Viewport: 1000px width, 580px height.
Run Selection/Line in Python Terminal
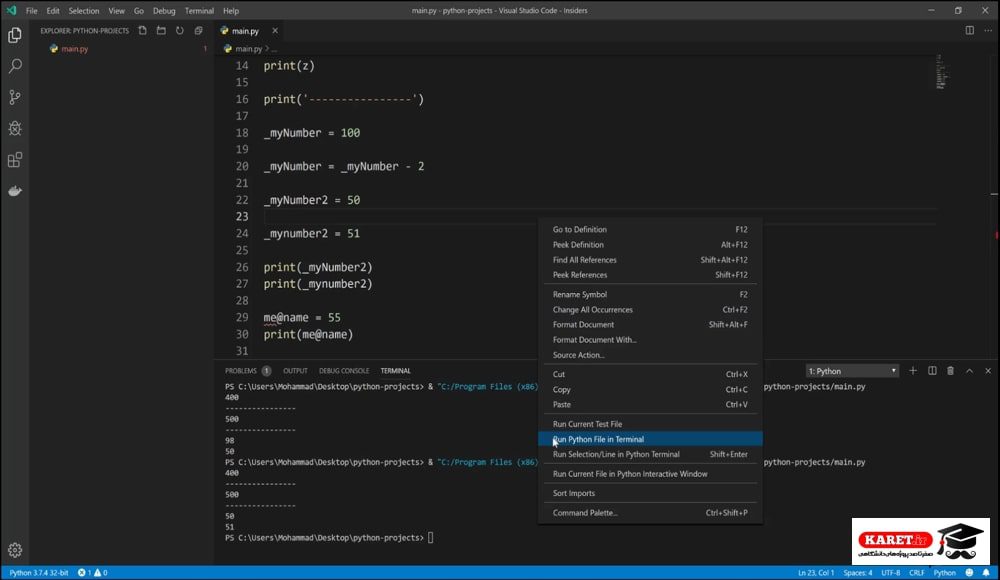pos(650,455)
